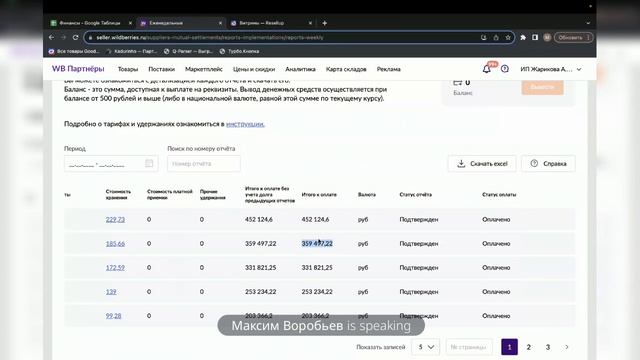
Task: Open notifications bell in WB Партнёры
Action: click(487, 69)
